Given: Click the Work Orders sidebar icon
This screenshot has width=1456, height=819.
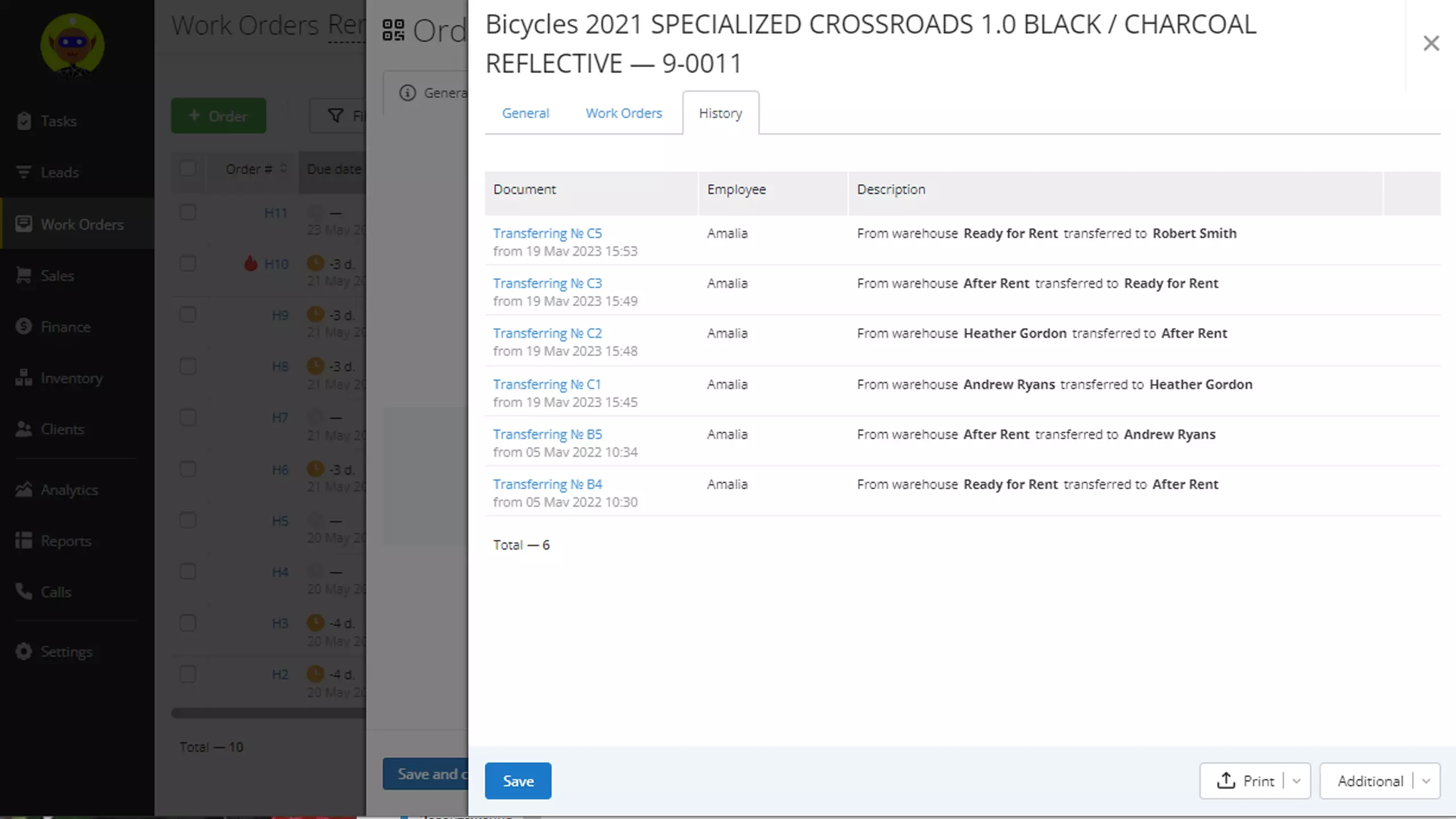Looking at the screenshot, I should tap(23, 224).
